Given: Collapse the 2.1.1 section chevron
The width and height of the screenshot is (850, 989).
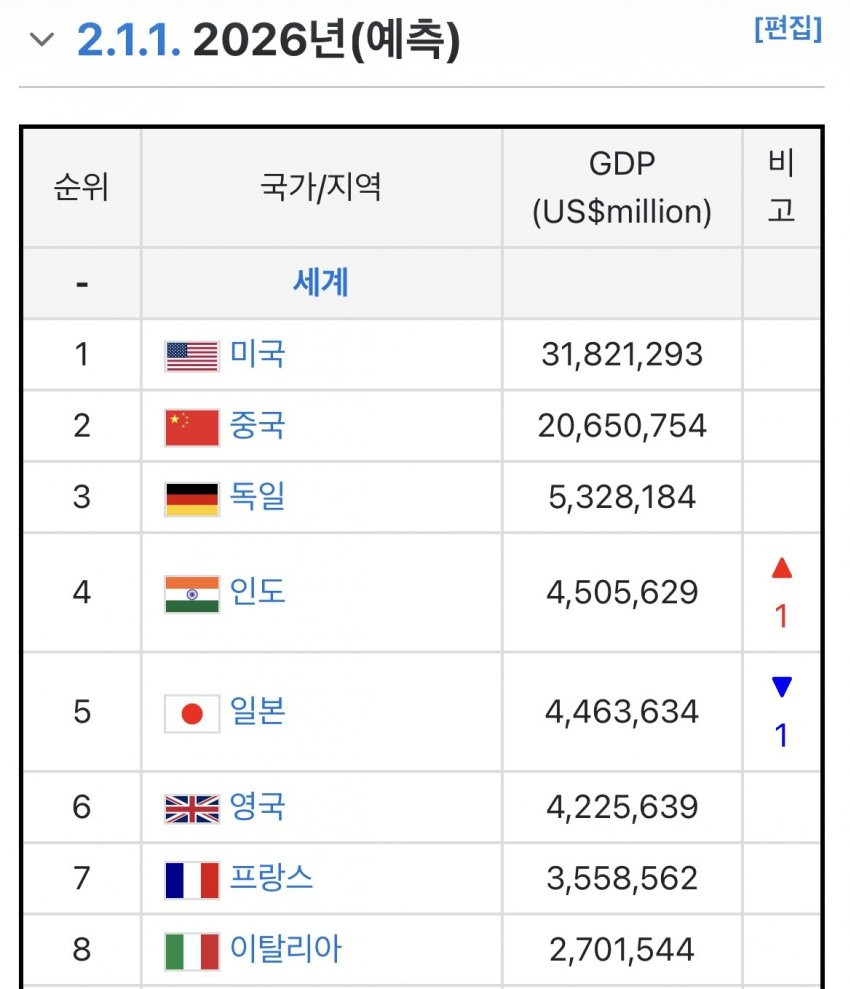Looking at the screenshot, I should 42,40.
